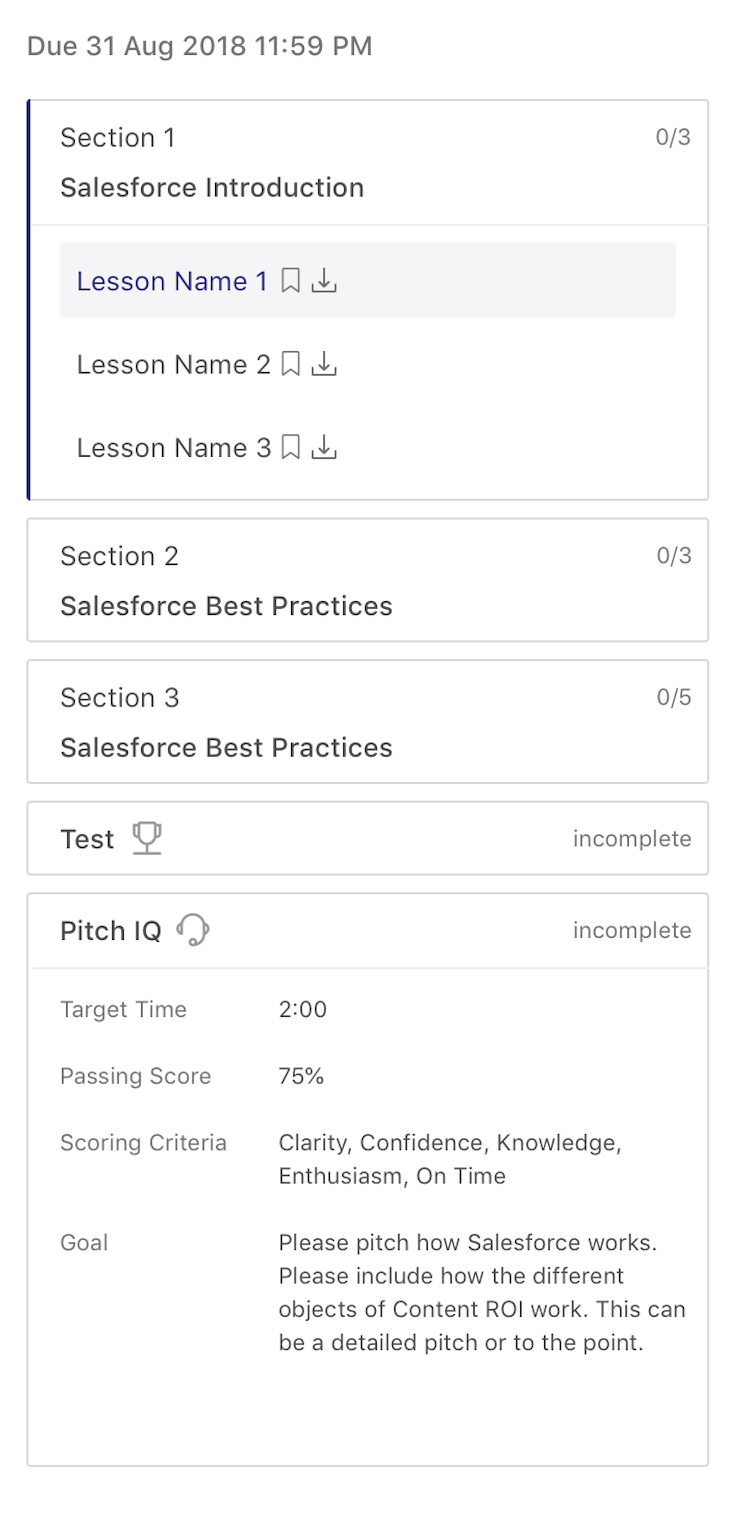Open Lesson Name 2
Viewport: 738px width, 1518px height.
[173, 364]
